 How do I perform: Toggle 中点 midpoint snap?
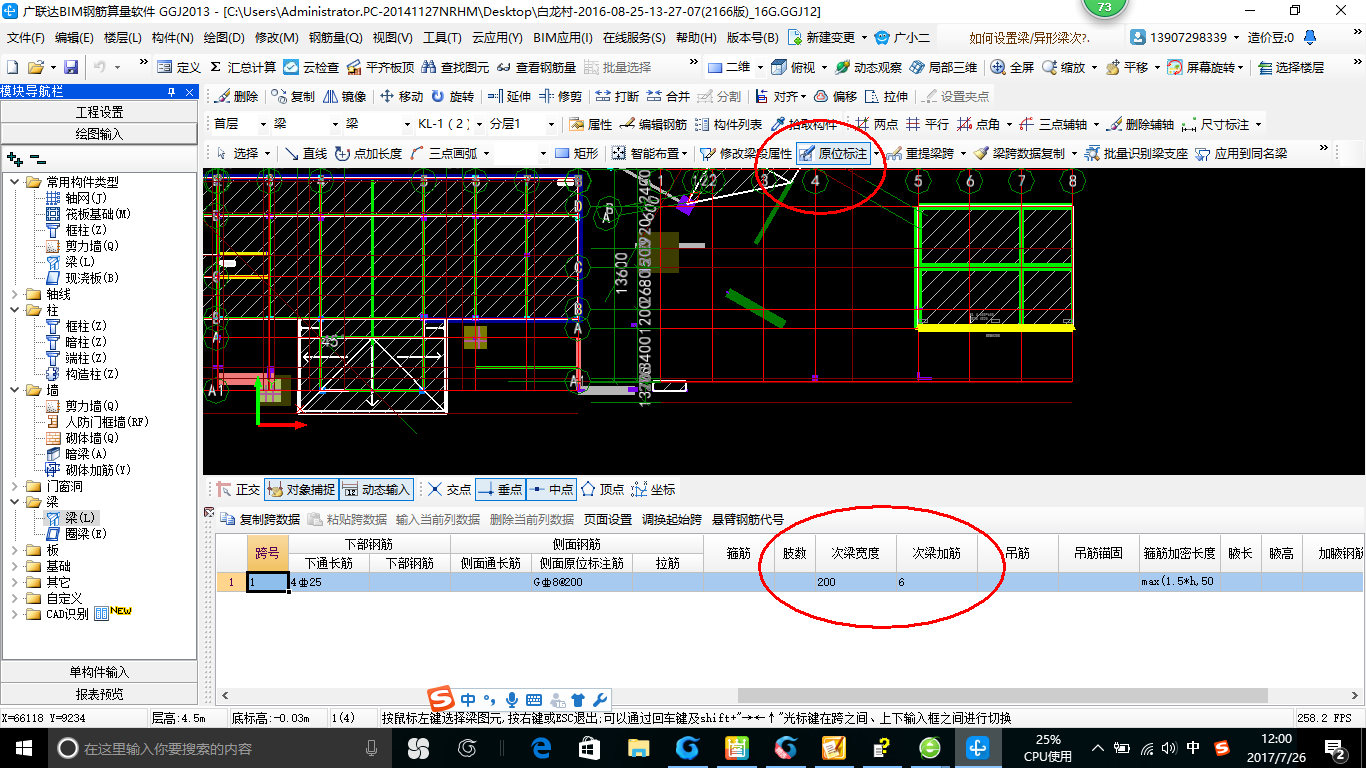(551, 489)
